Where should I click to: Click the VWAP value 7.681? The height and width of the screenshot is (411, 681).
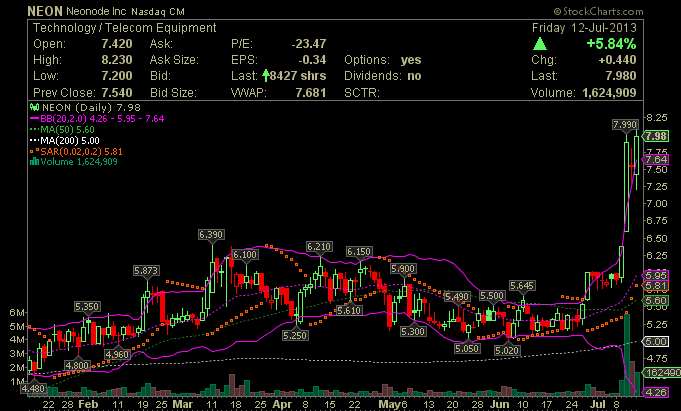[x=311, y=93]
